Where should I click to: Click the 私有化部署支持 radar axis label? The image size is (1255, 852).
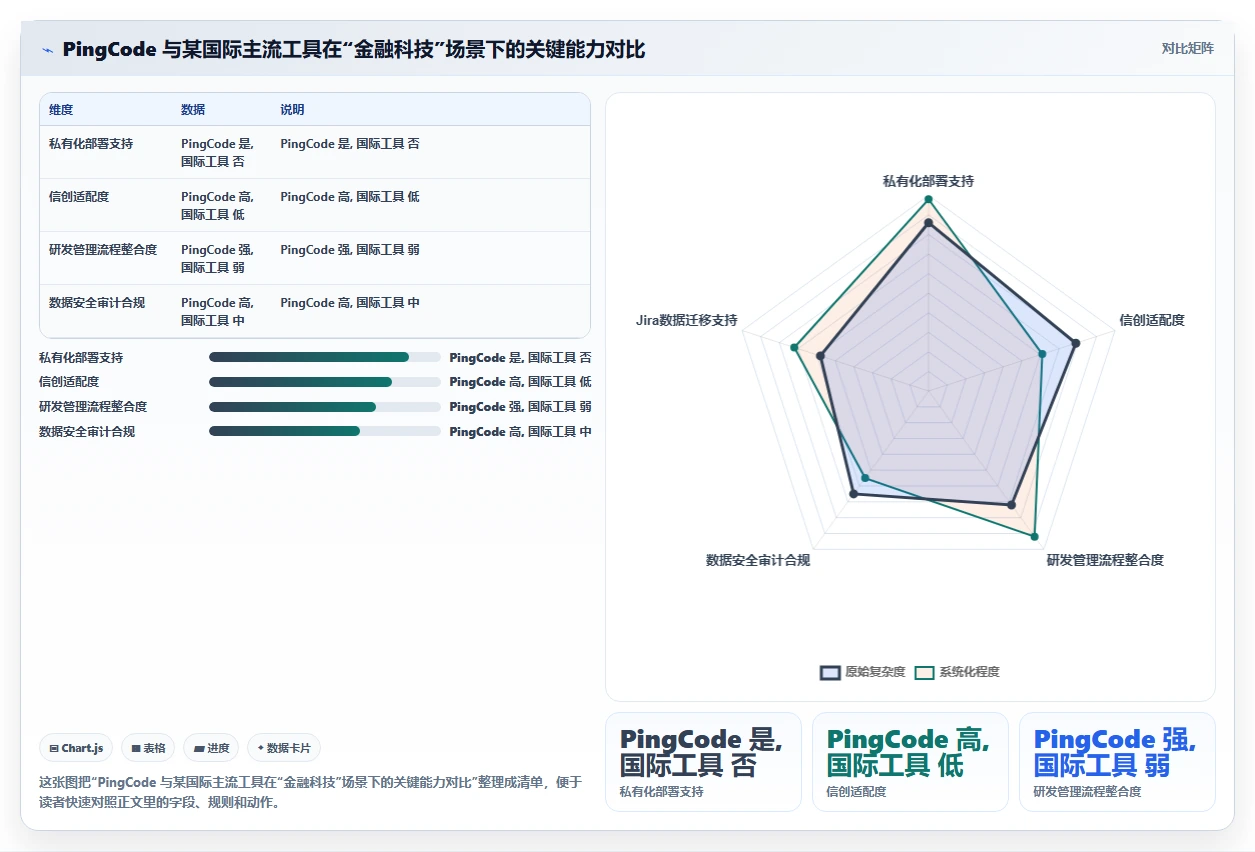click(x=928, y=181)
